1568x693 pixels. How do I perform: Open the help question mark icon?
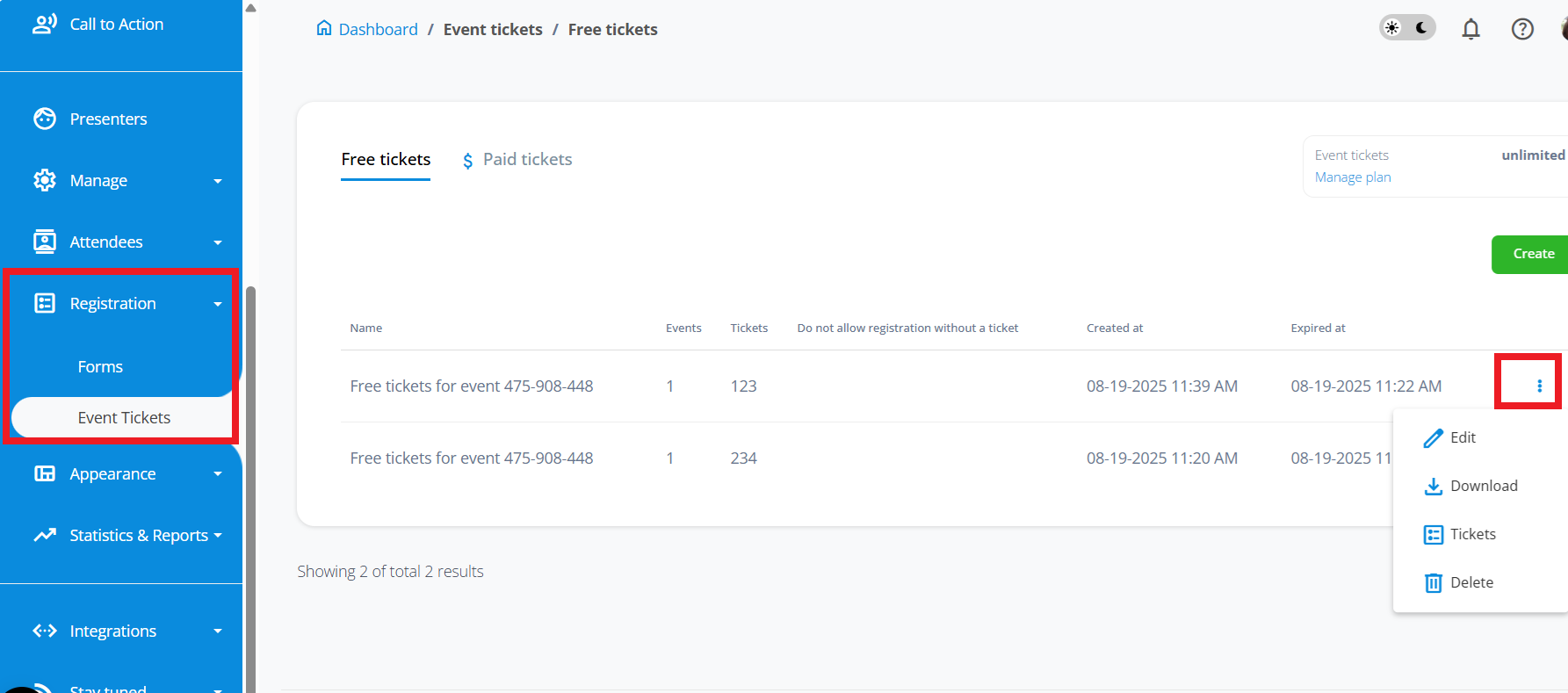1522,29
